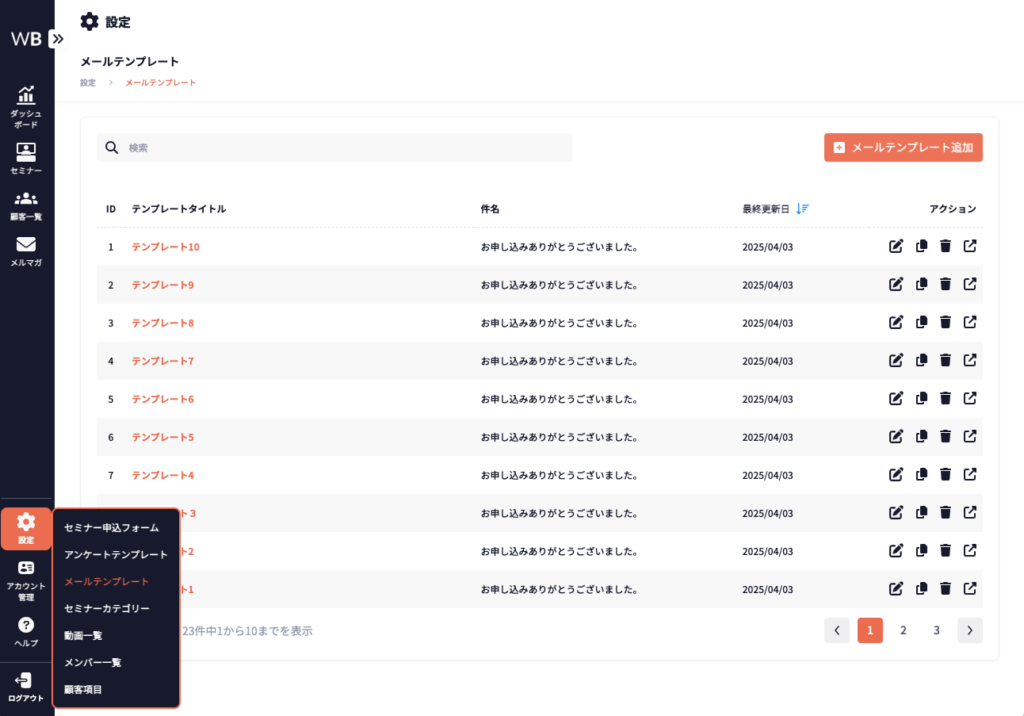The height and width of the screenshot is (716, 1024).
Task: Click the 検索 search input field
Action: 340,148
